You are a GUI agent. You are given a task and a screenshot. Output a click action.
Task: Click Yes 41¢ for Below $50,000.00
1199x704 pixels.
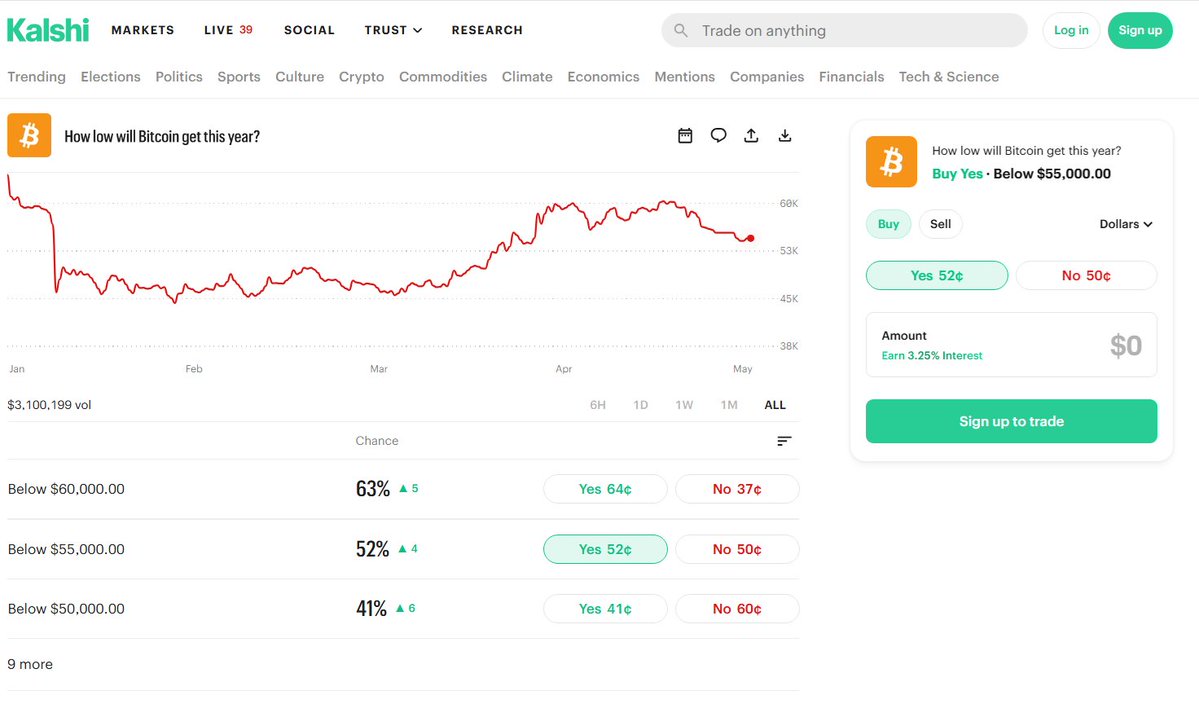click(x=605, y=608)
